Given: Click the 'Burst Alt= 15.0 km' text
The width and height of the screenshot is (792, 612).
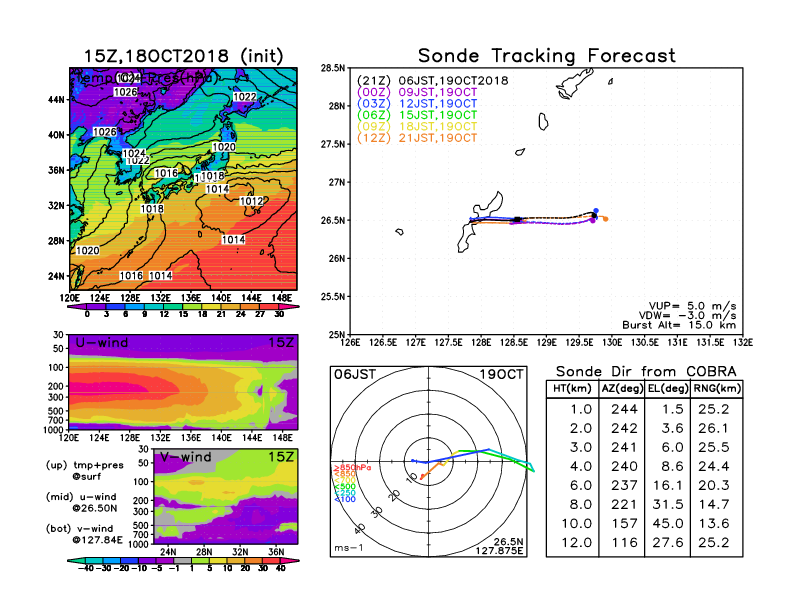Looking at the screenshot, I should point(679,325).
